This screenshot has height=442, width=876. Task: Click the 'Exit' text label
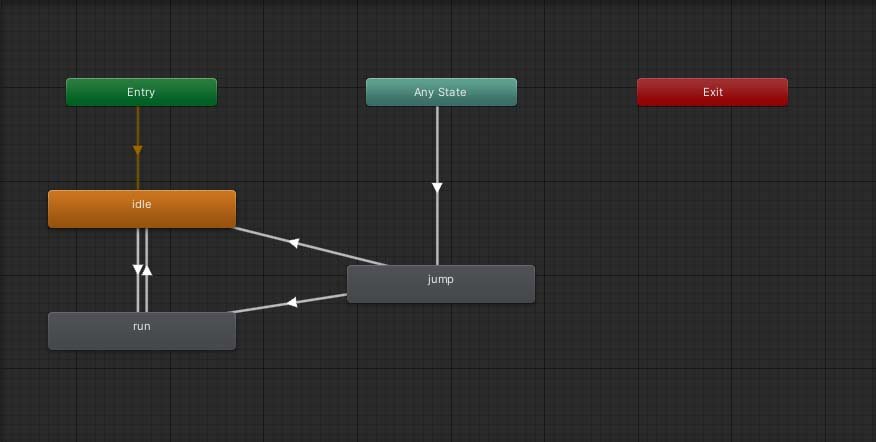point(712,92)
